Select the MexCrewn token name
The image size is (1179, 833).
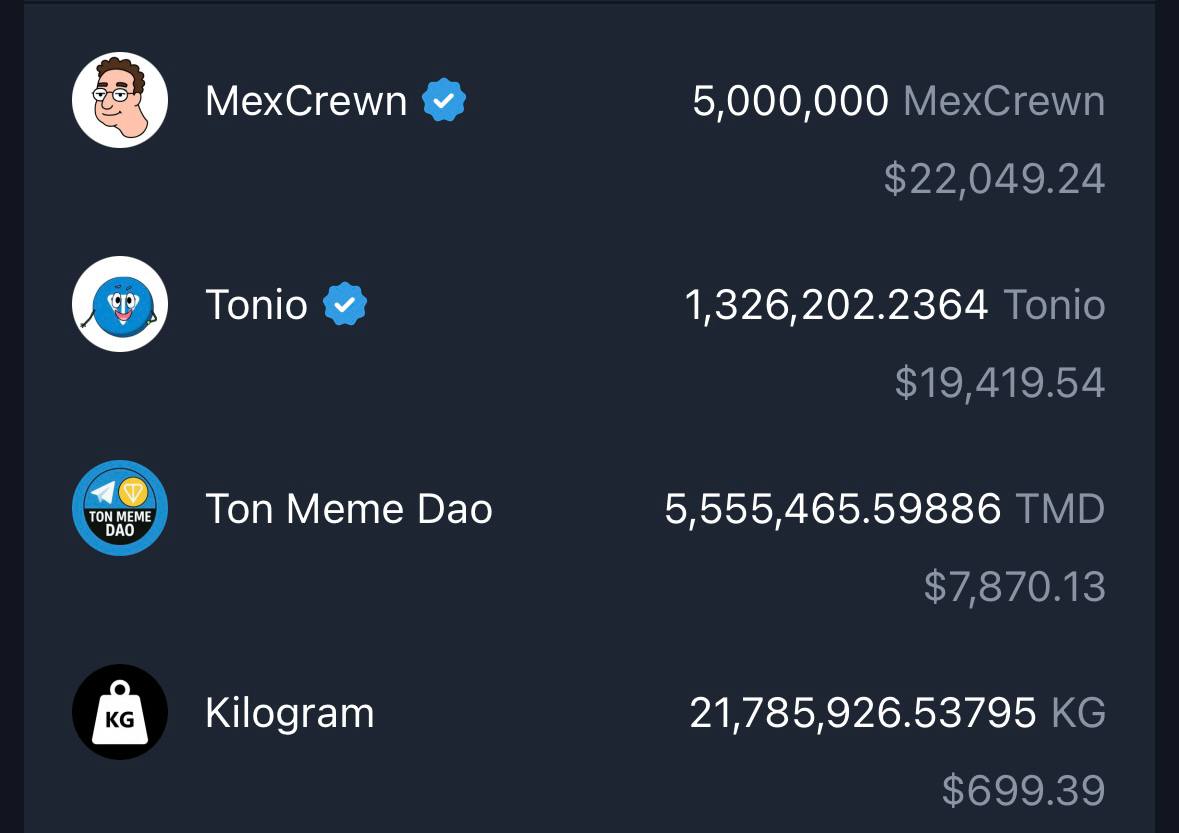[x=306, y=101]
